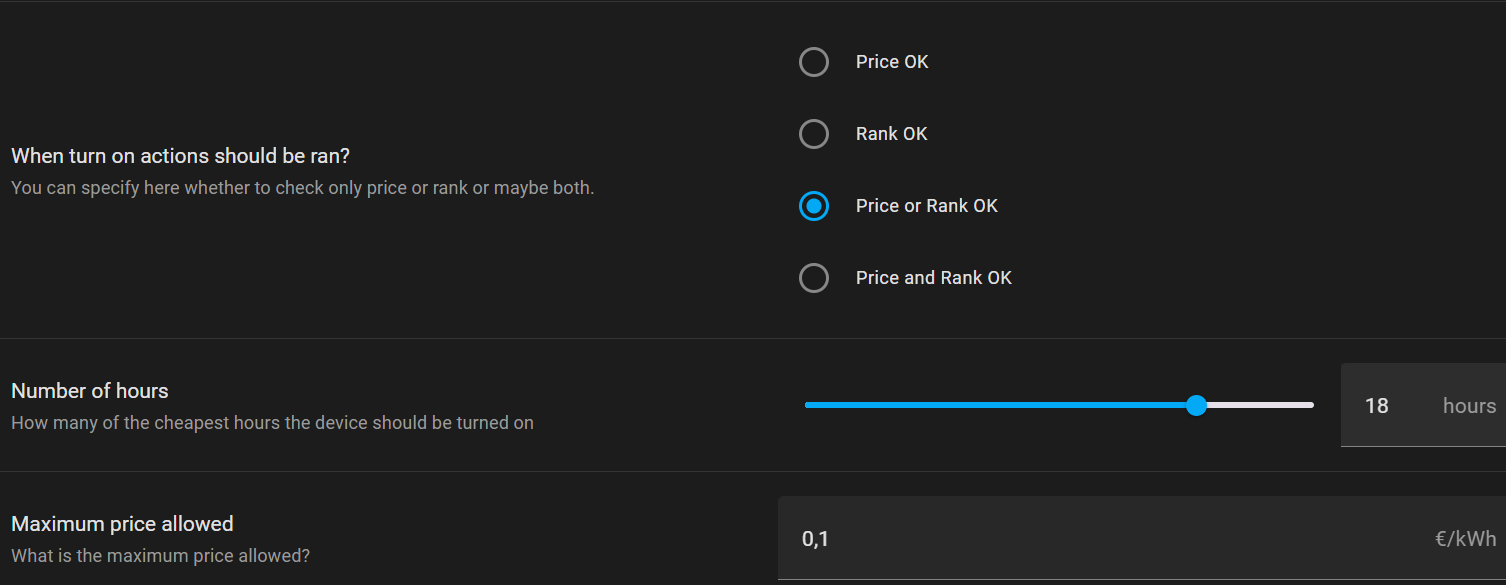Click the 'Price or Rank OK' label text
Image resolution: width=1506 pixels, height=585 pixels.
pyautogui.click(x=926, y=206)
